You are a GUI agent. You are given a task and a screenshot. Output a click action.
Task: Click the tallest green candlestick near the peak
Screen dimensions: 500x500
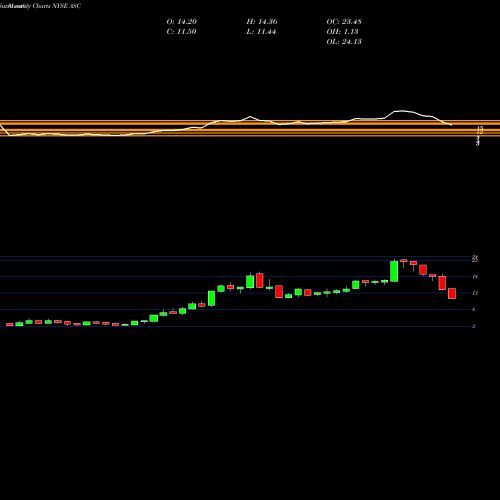(394, 271)
